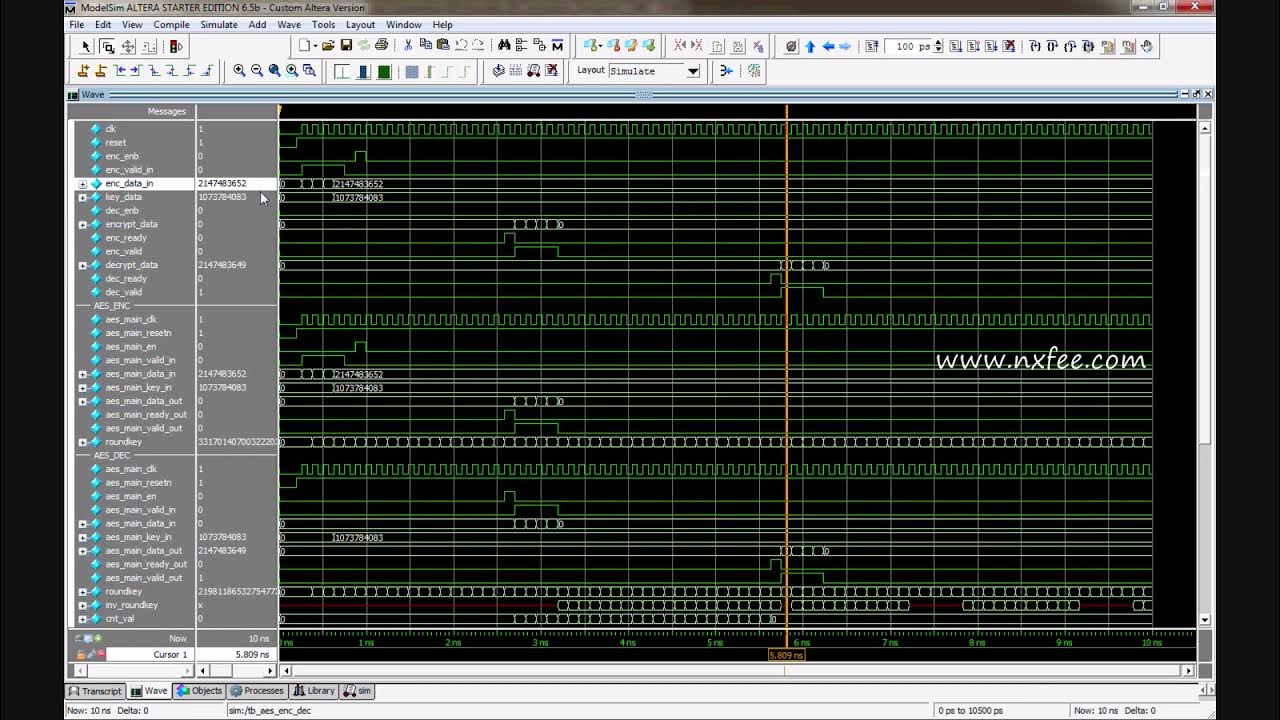
Task: Open the Compile menu
Action: tap(171, 24)
